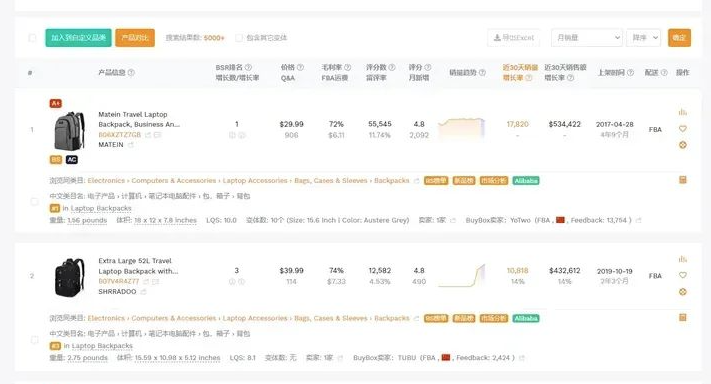Click help icon beside 毛利率 header
The image size is (711, 384).
347,67
